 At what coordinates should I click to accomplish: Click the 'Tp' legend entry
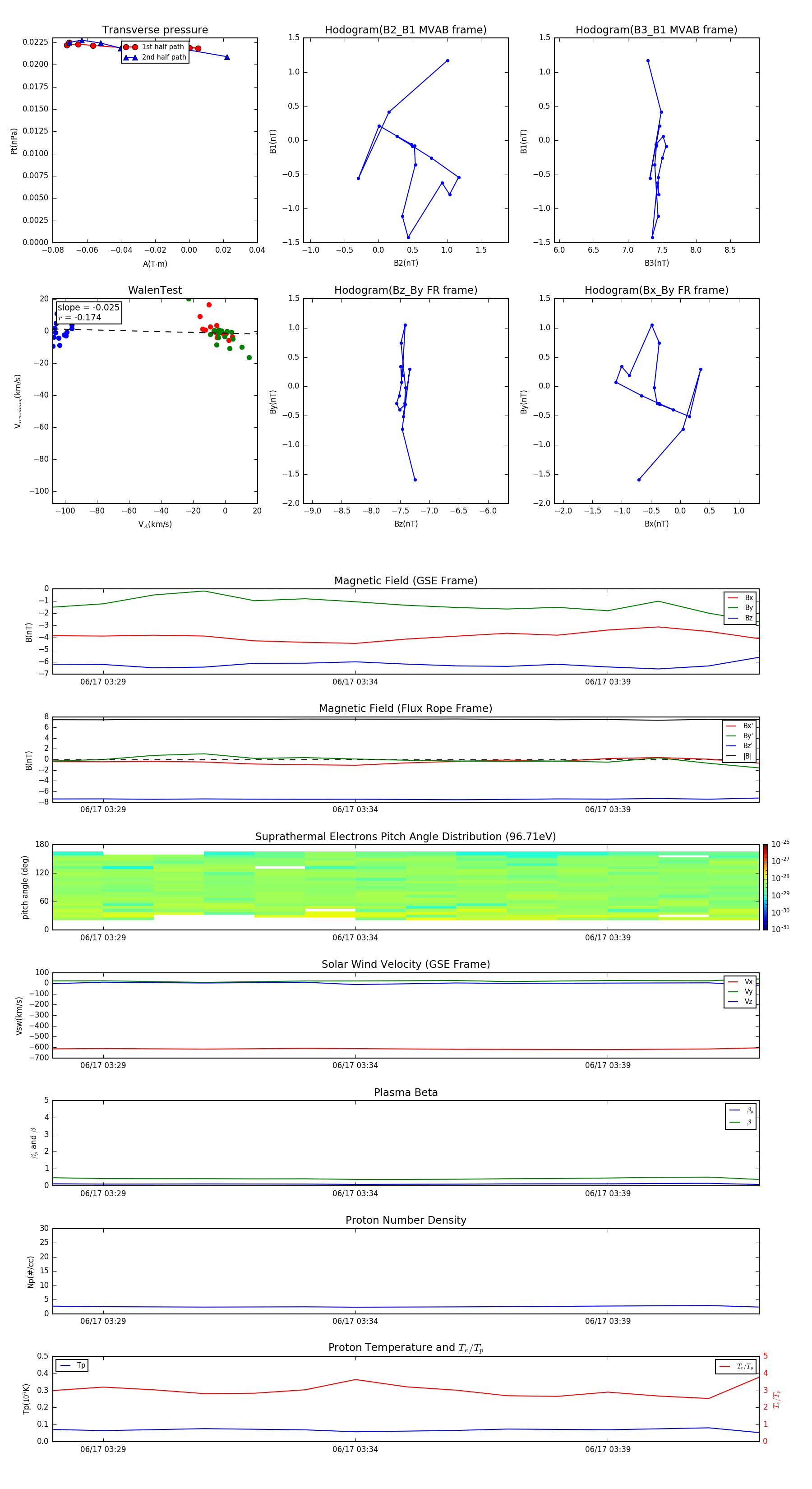[72, 1365]
